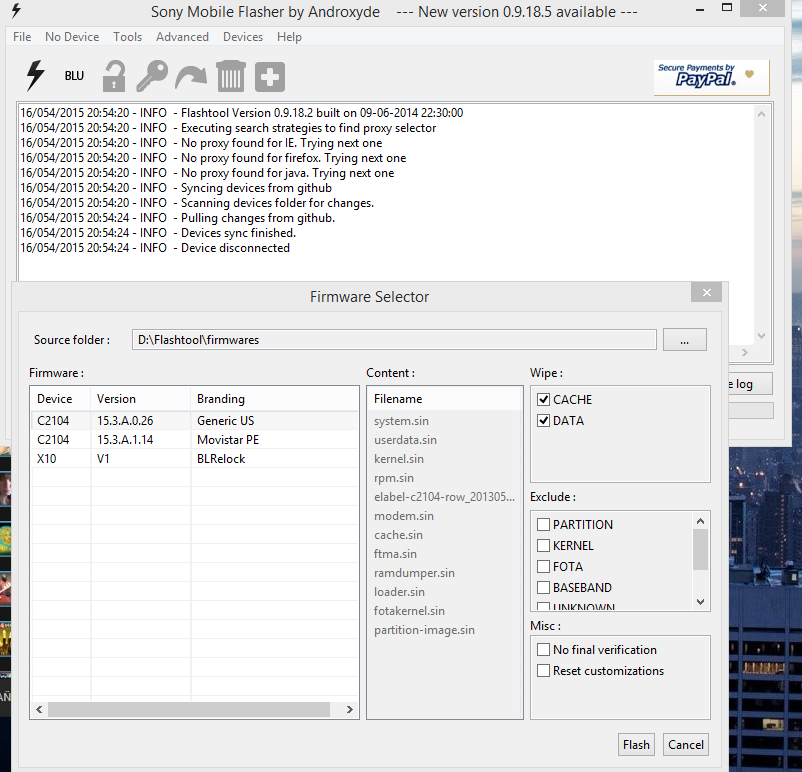Click kernel.sin in Content list
802x772 pixels.
pyautogui.click(x=399, y=459)
